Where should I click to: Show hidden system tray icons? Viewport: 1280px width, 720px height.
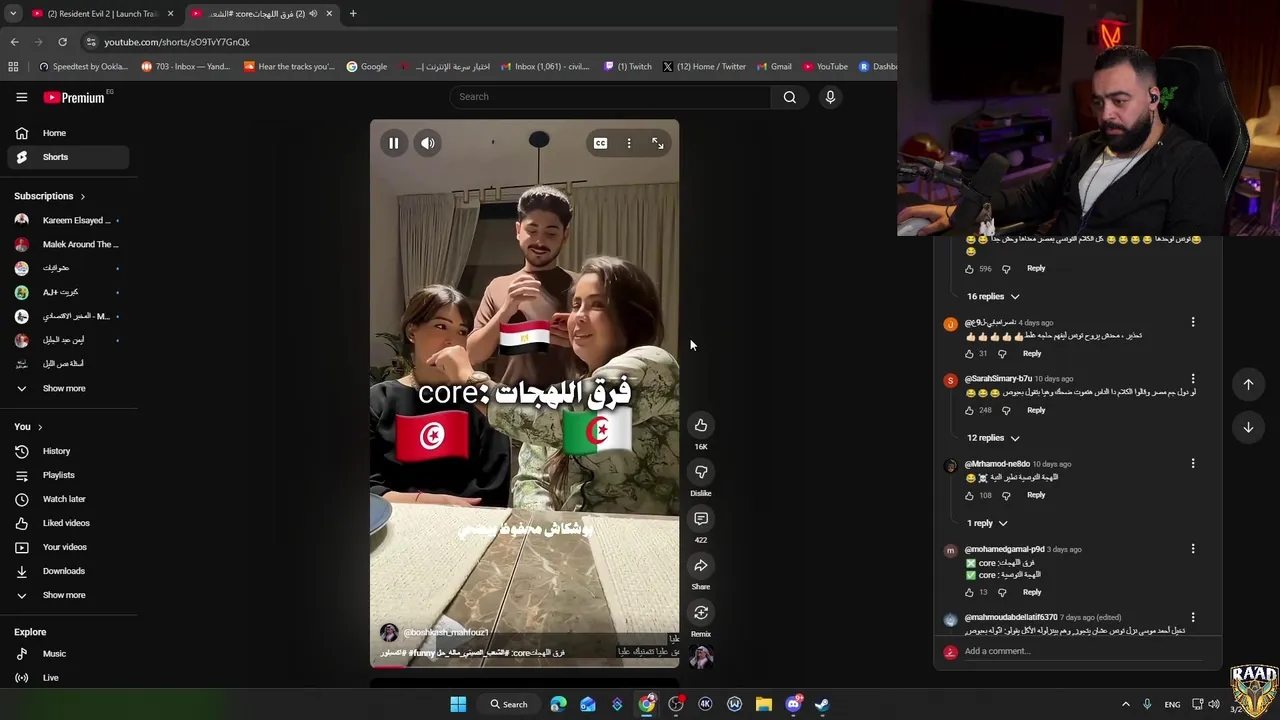(x=1125, y=704)
